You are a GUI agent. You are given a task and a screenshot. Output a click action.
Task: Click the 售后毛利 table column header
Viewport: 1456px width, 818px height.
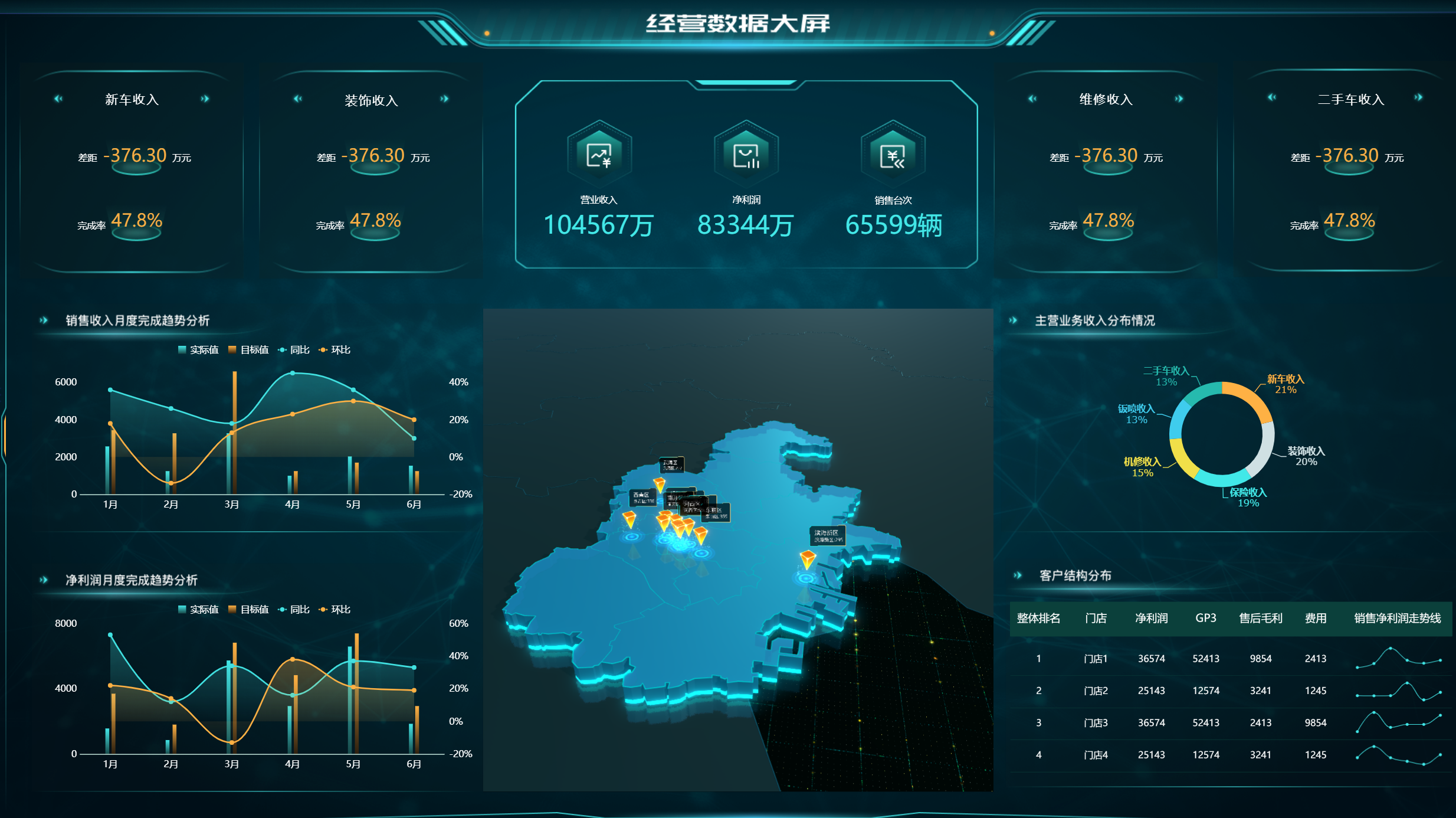tap(1260, 619)
